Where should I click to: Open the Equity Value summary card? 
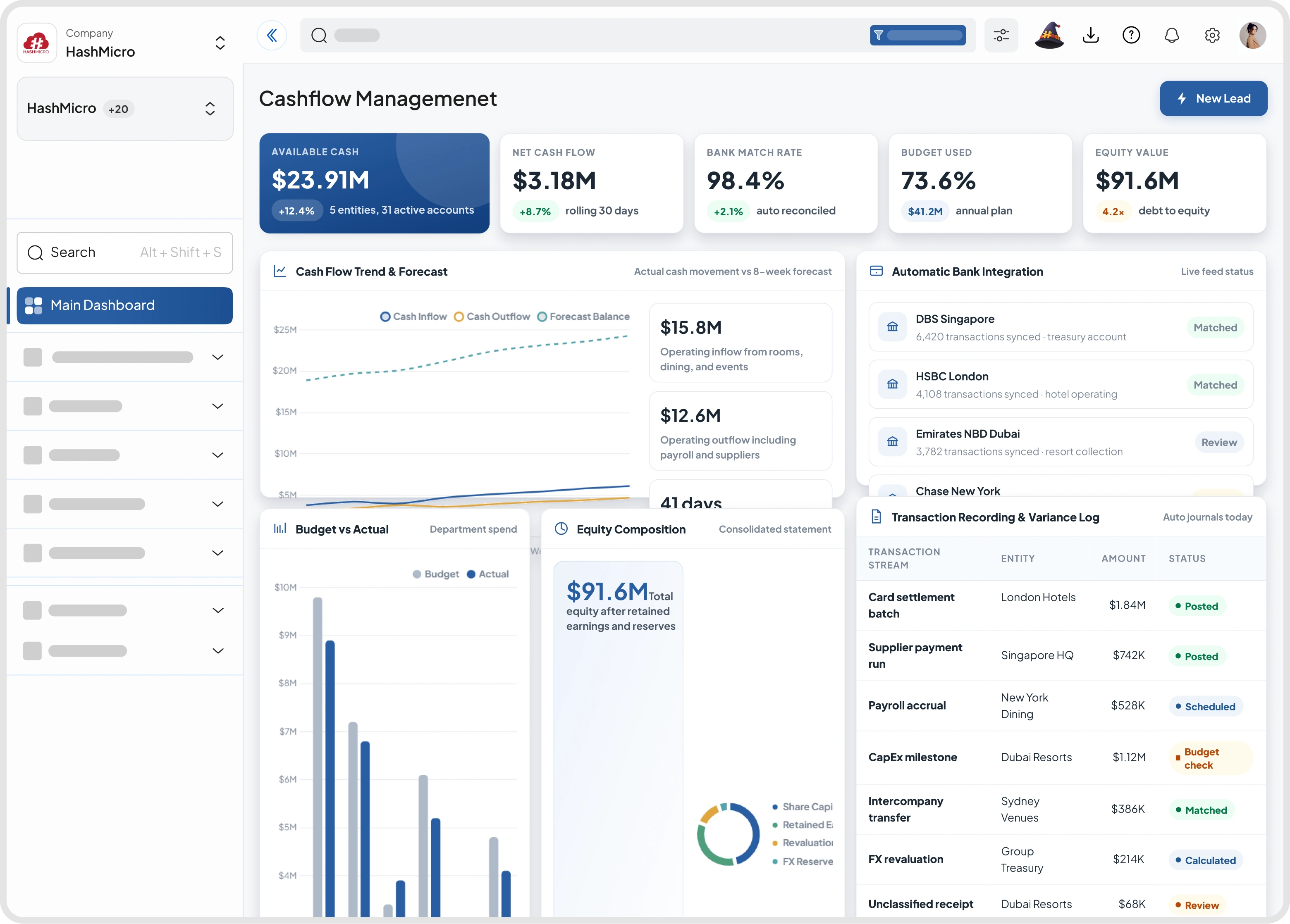click(x=1175, y=183)
